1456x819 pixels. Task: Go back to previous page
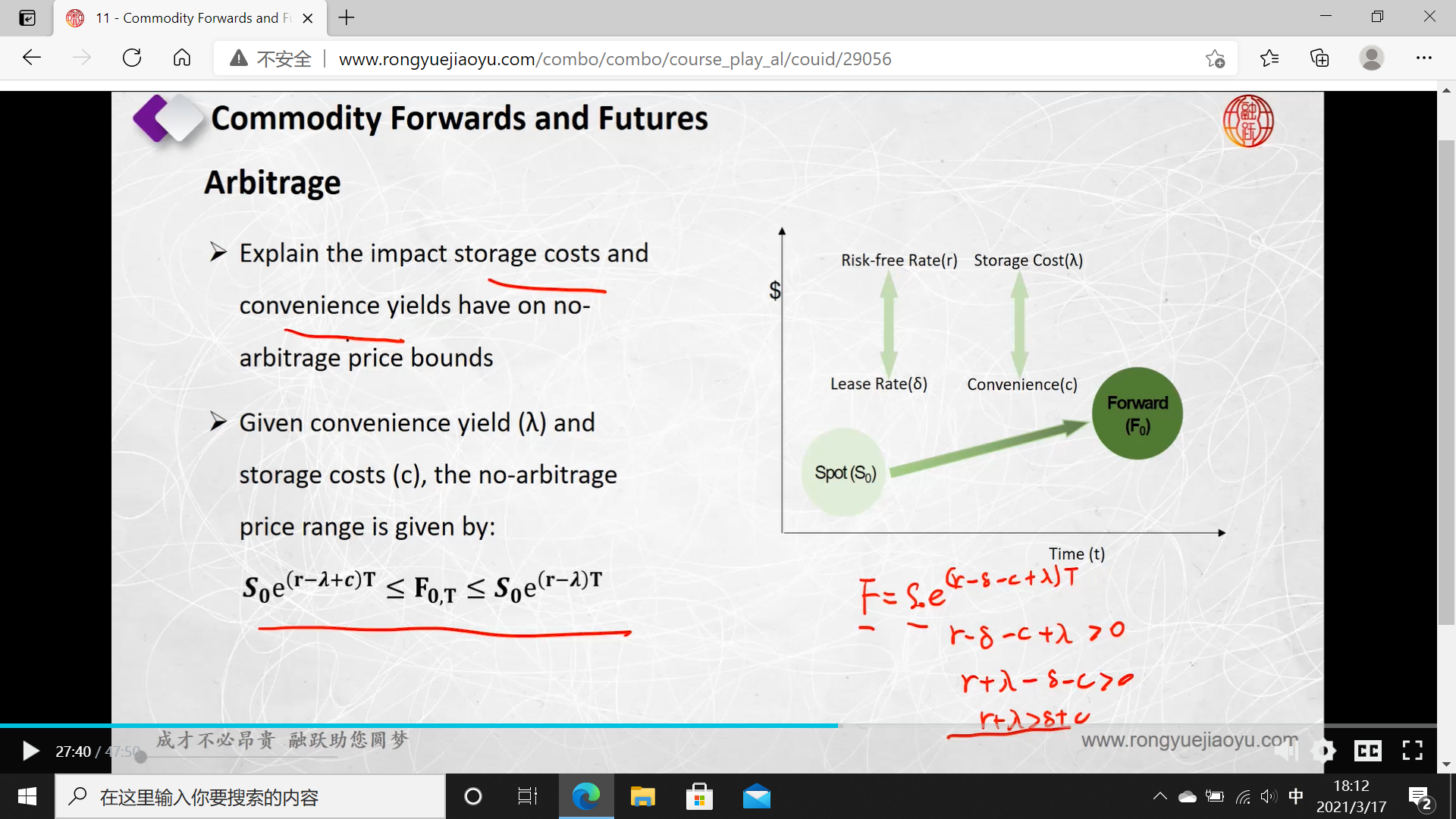click(x=32, y=58)
